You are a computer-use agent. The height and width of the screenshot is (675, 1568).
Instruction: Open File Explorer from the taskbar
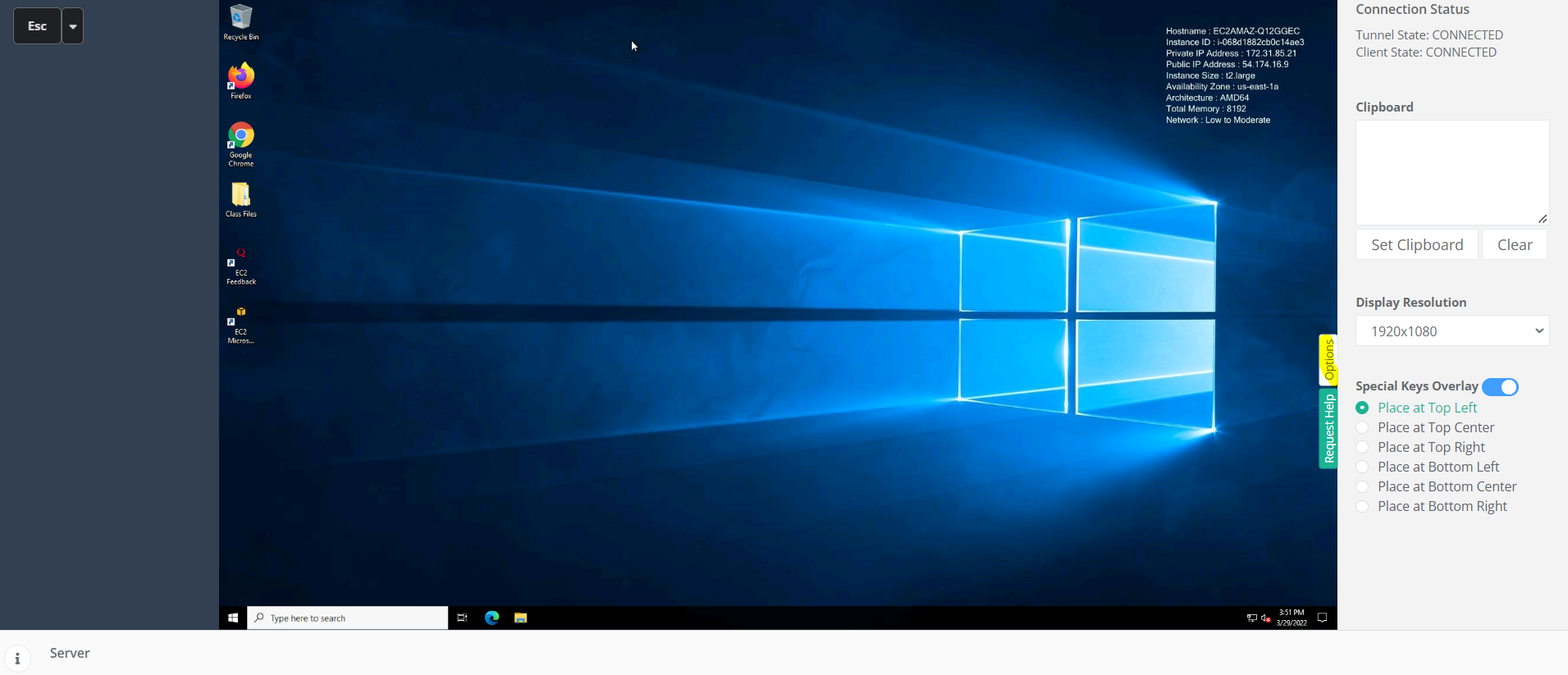coord(520,618)
